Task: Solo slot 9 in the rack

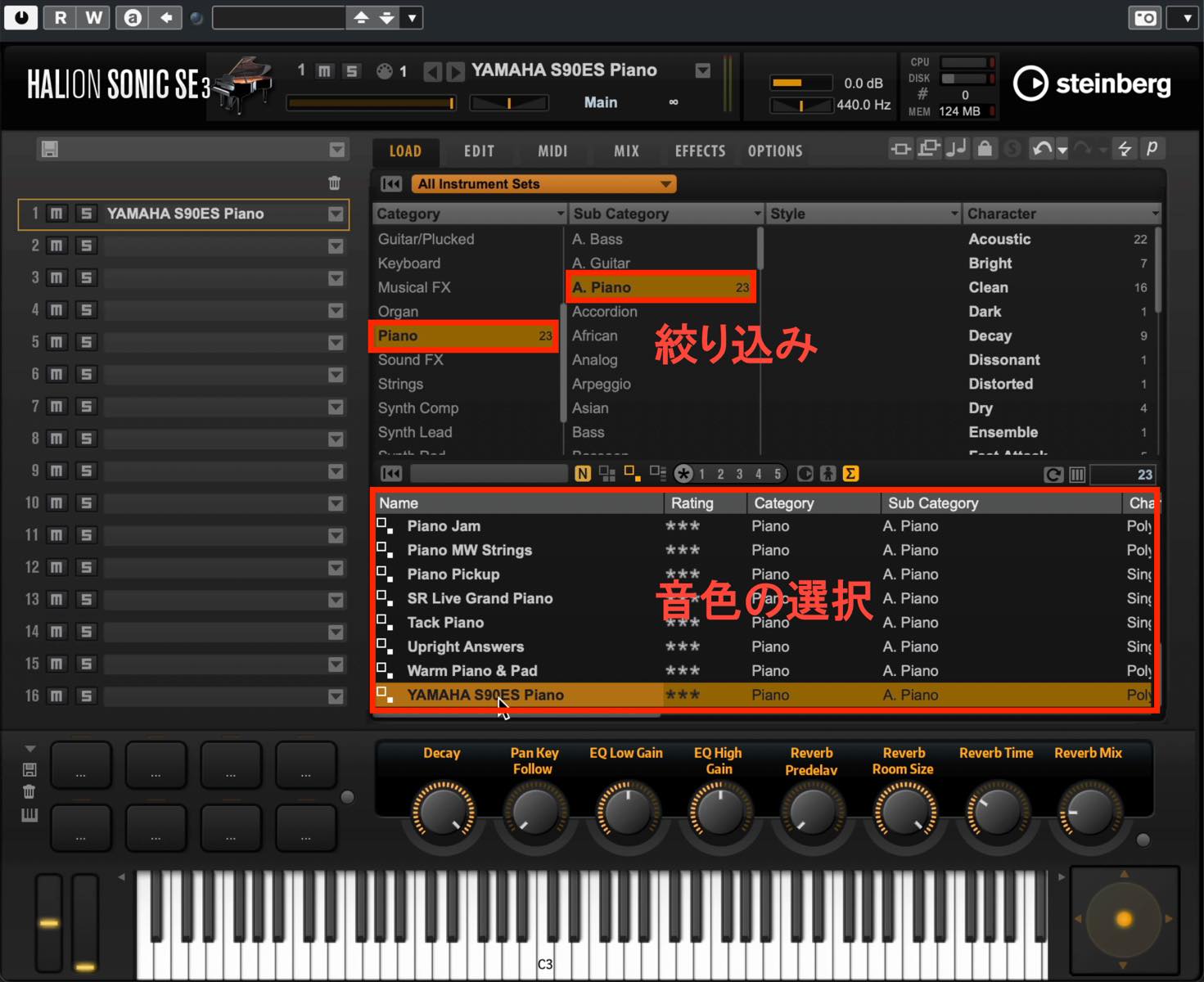Action: coord(86,471)
